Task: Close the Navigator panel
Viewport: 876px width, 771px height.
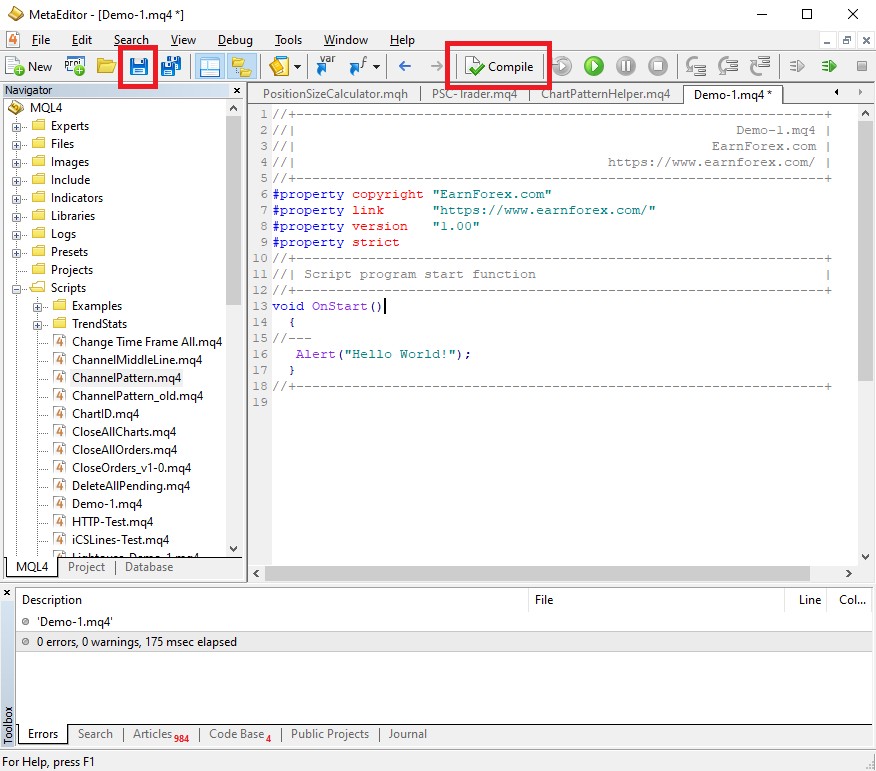Action: click(x=237, y=91)
